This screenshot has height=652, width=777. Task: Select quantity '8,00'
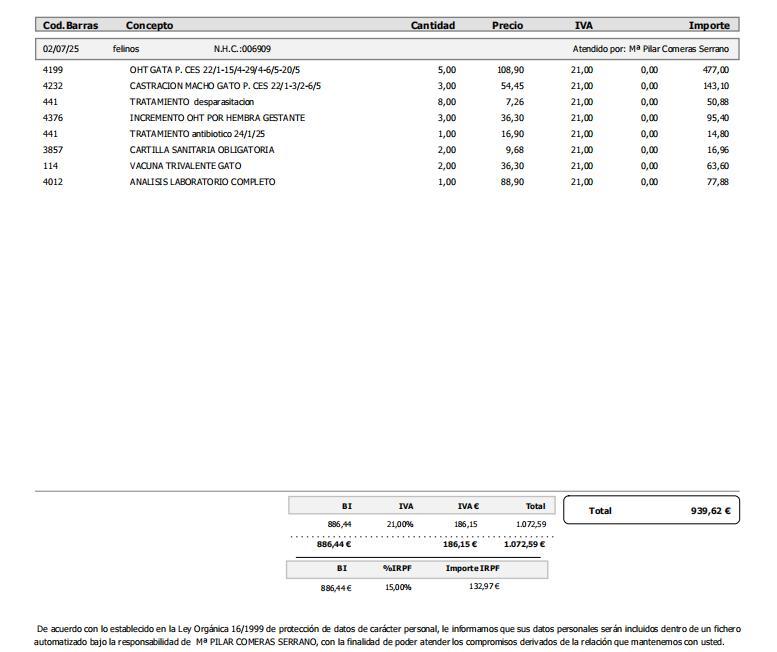coord(446,102)
